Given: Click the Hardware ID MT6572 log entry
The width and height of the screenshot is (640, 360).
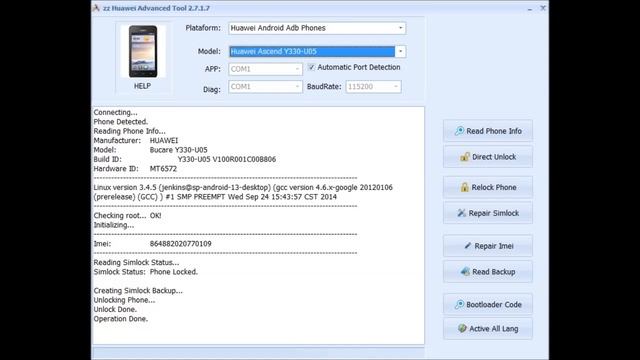Looking at the screenshot, I should click(135, 169).
